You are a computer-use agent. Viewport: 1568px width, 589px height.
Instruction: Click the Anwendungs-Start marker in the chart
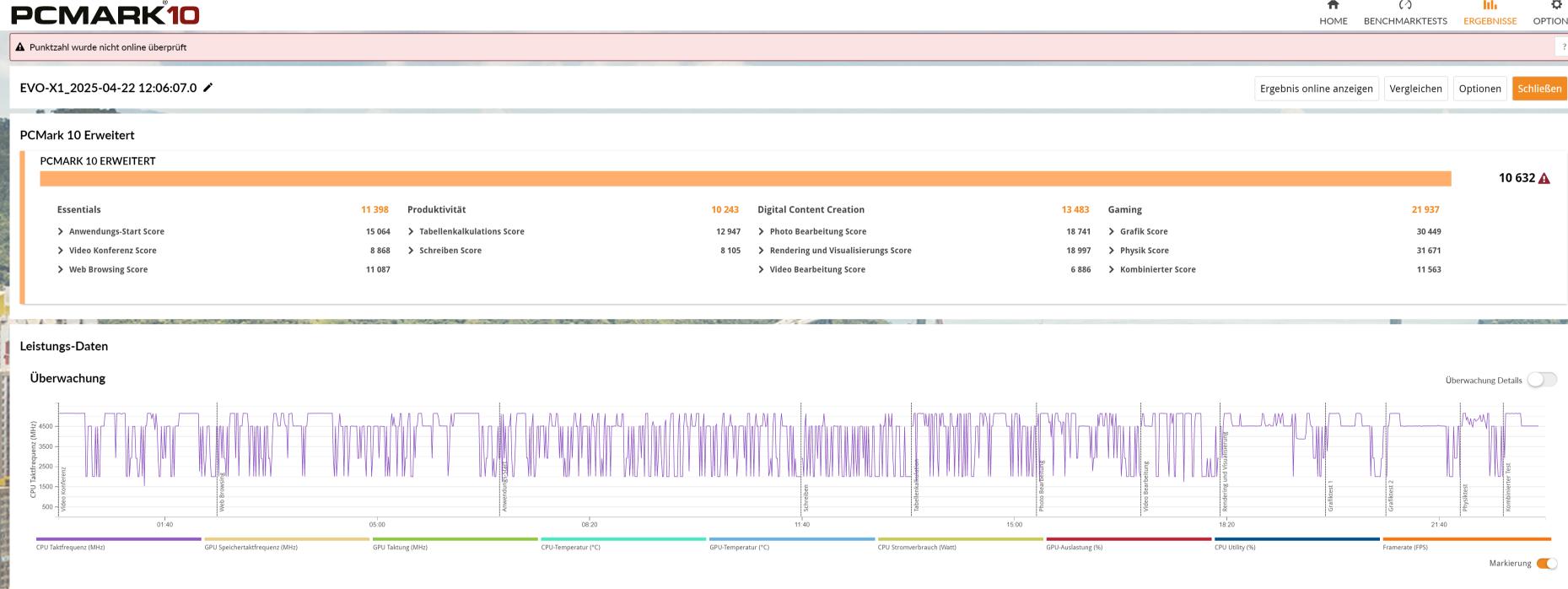tap(504, 487)
